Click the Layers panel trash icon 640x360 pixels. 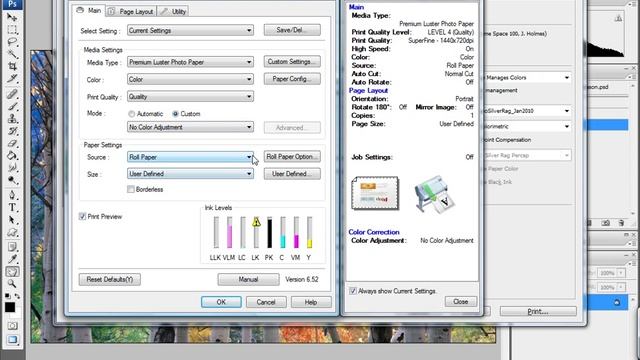(x=621, y=223)
